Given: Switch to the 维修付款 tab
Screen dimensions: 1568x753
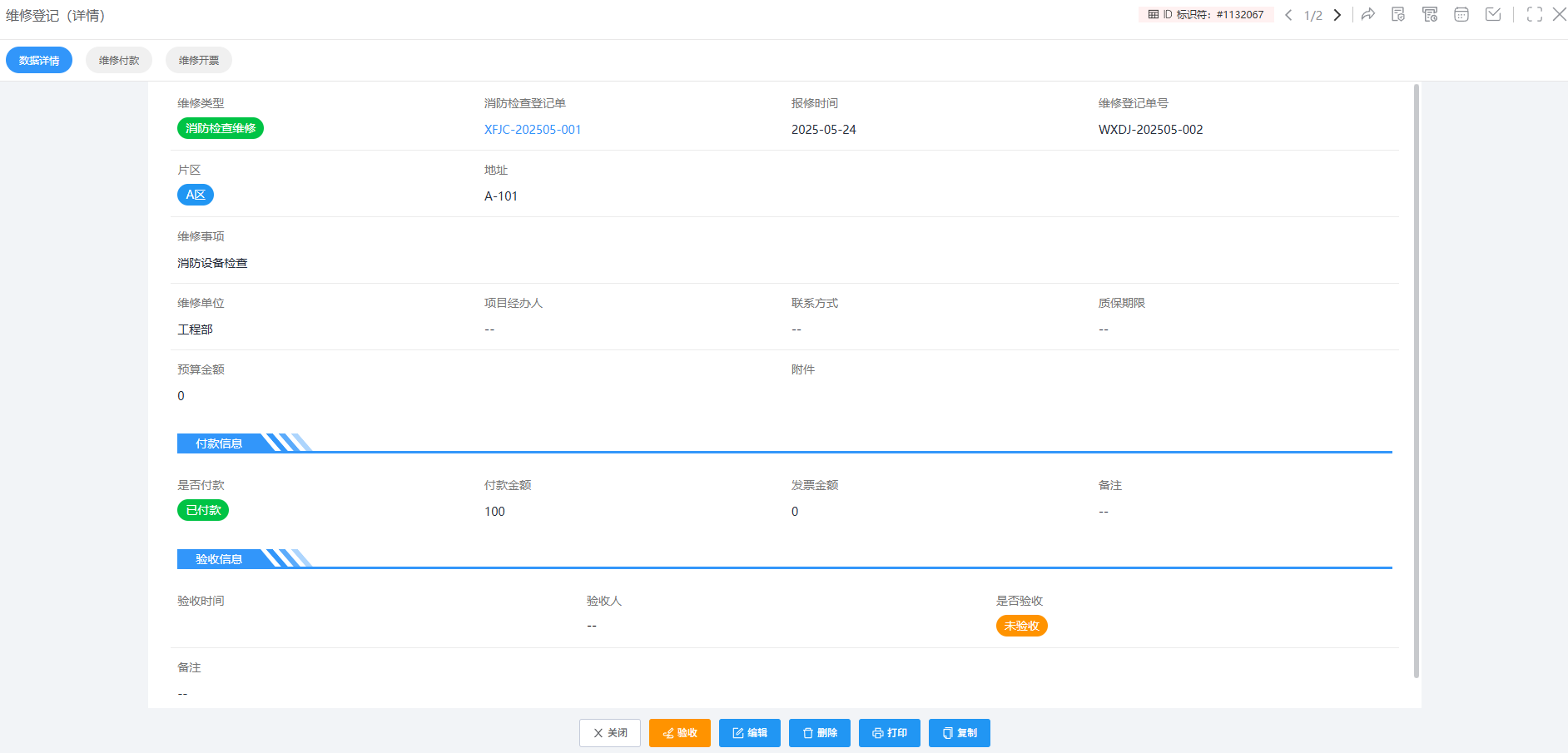Looking at the screenshot, I should coord(119,60).
